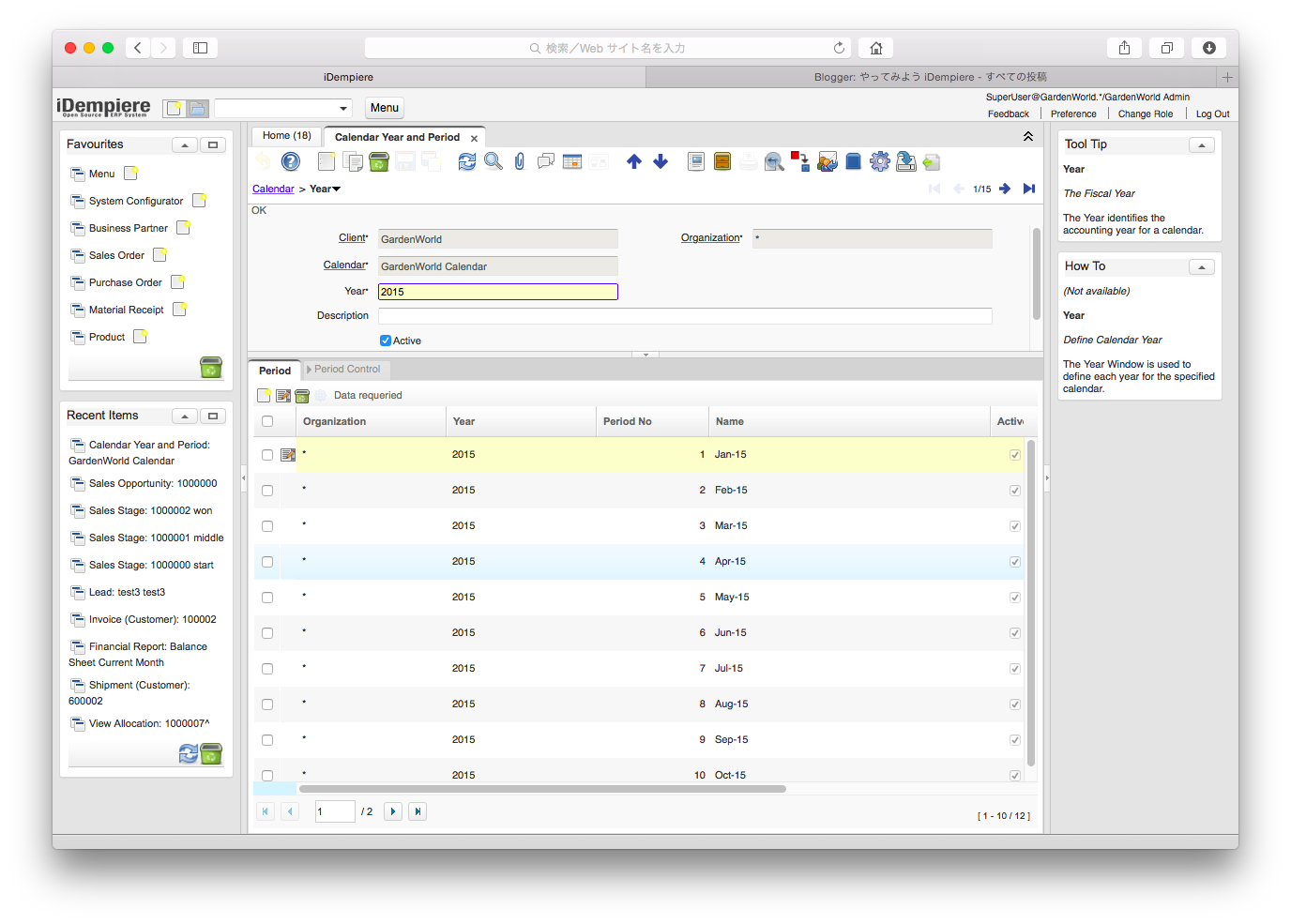Viewport: 1291px width, 924px height.
Task: Go to parent record with the up arrow
Action: point(634,161)
